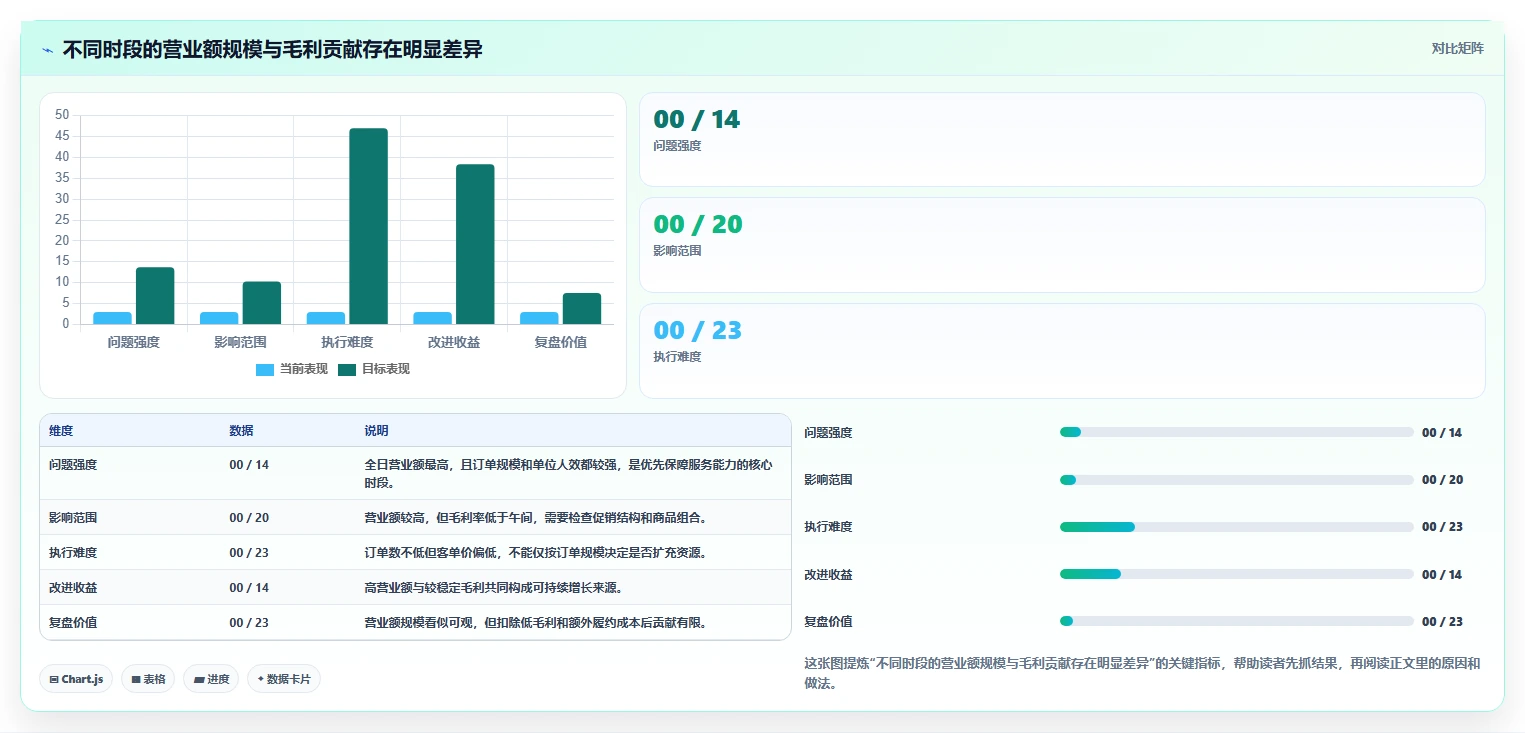1525x733 pixels.
Task: Click the description starting with 订单数不低
Action: tap(535, 553)
